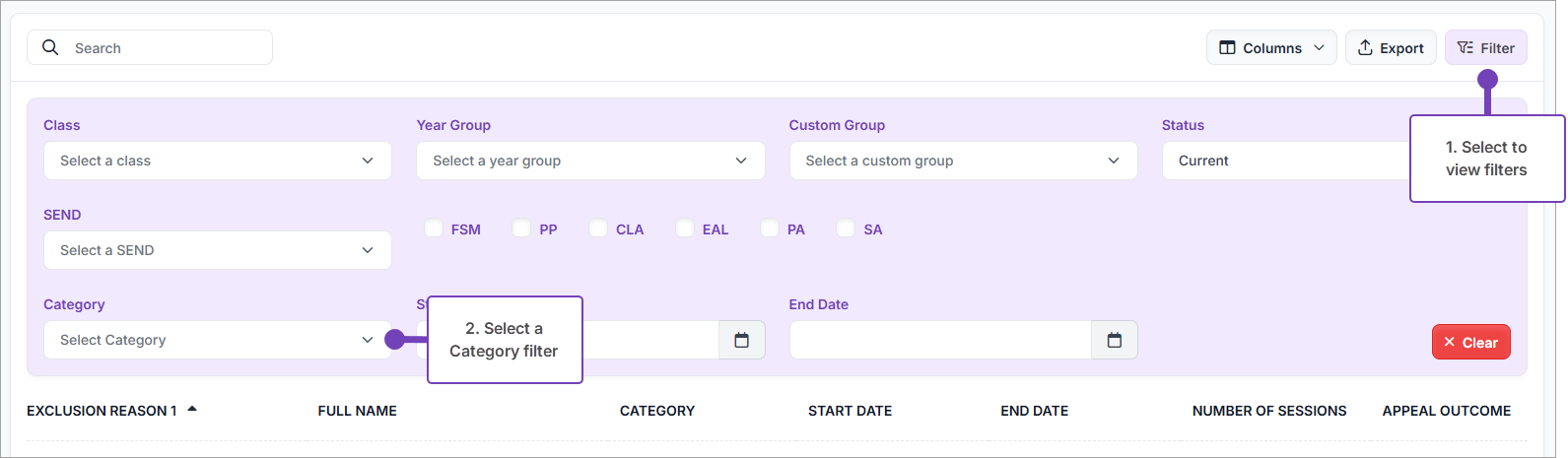Viewport: 1568px width, 458px height.
Task: Check the CLA checkbox
Action: (598, 229)
